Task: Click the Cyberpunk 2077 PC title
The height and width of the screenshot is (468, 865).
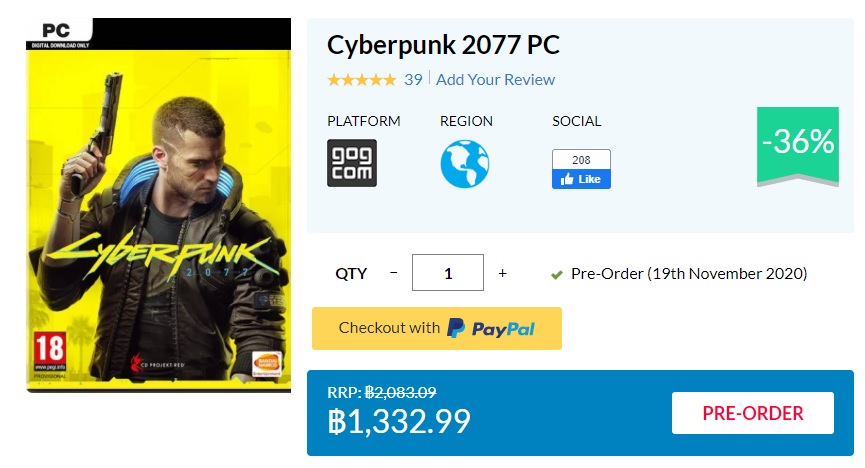Action: [443, 45]
